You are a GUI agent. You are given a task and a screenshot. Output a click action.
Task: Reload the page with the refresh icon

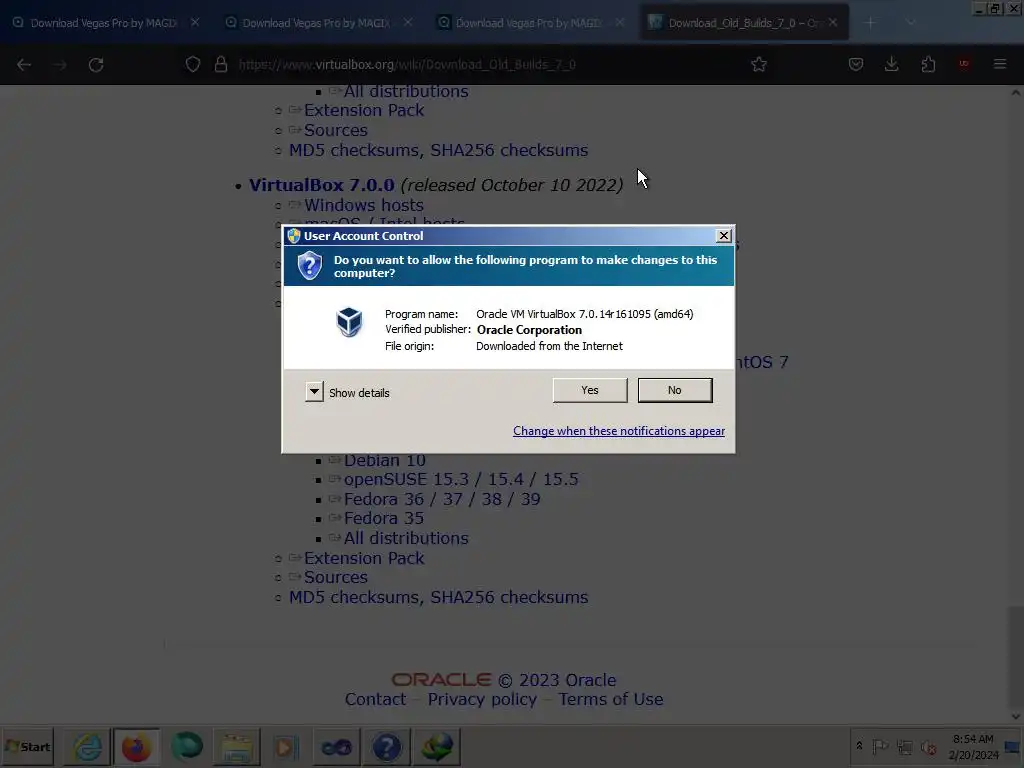tap(96, 65)
